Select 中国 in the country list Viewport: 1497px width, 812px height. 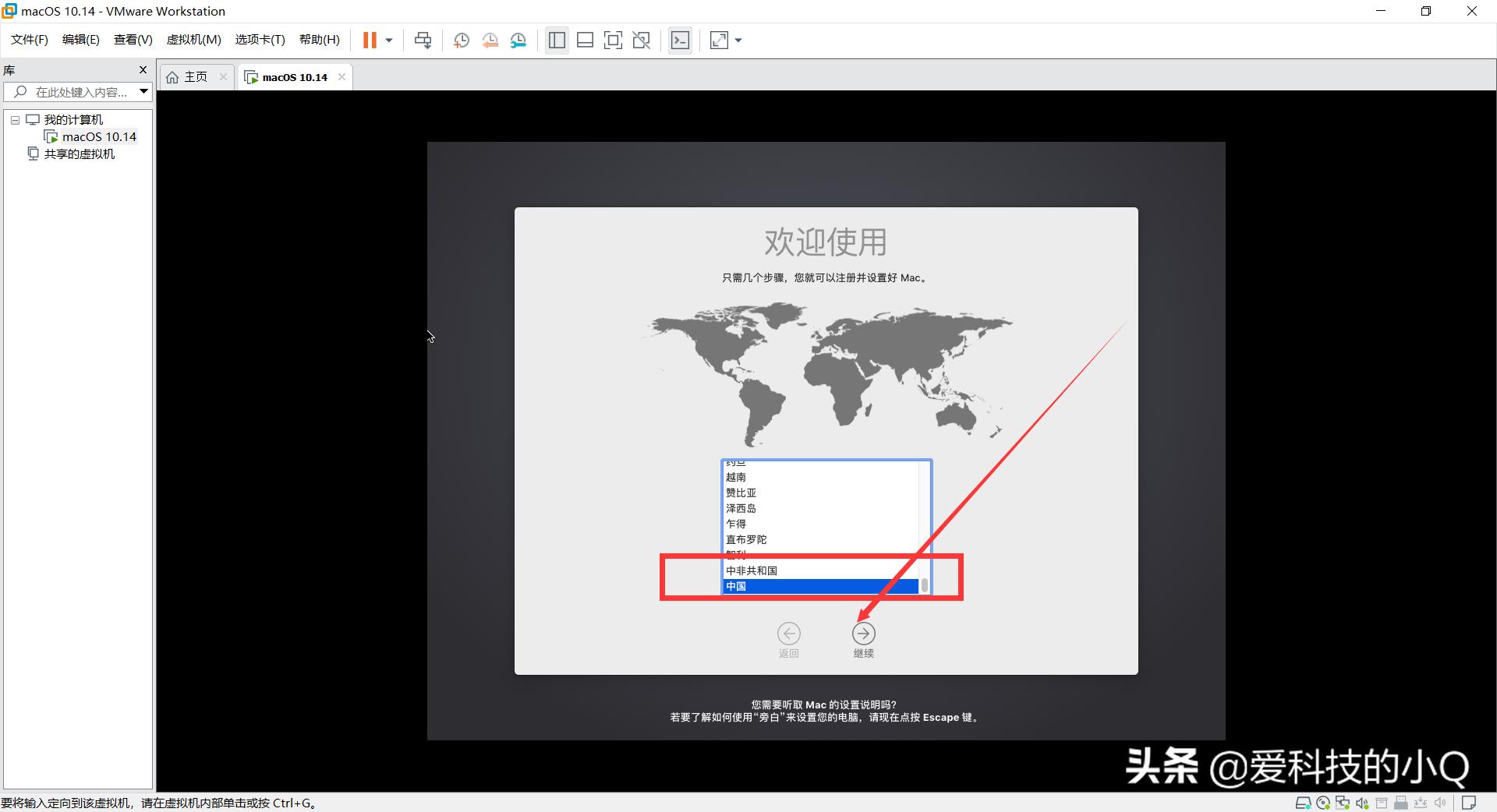(819, 586)
